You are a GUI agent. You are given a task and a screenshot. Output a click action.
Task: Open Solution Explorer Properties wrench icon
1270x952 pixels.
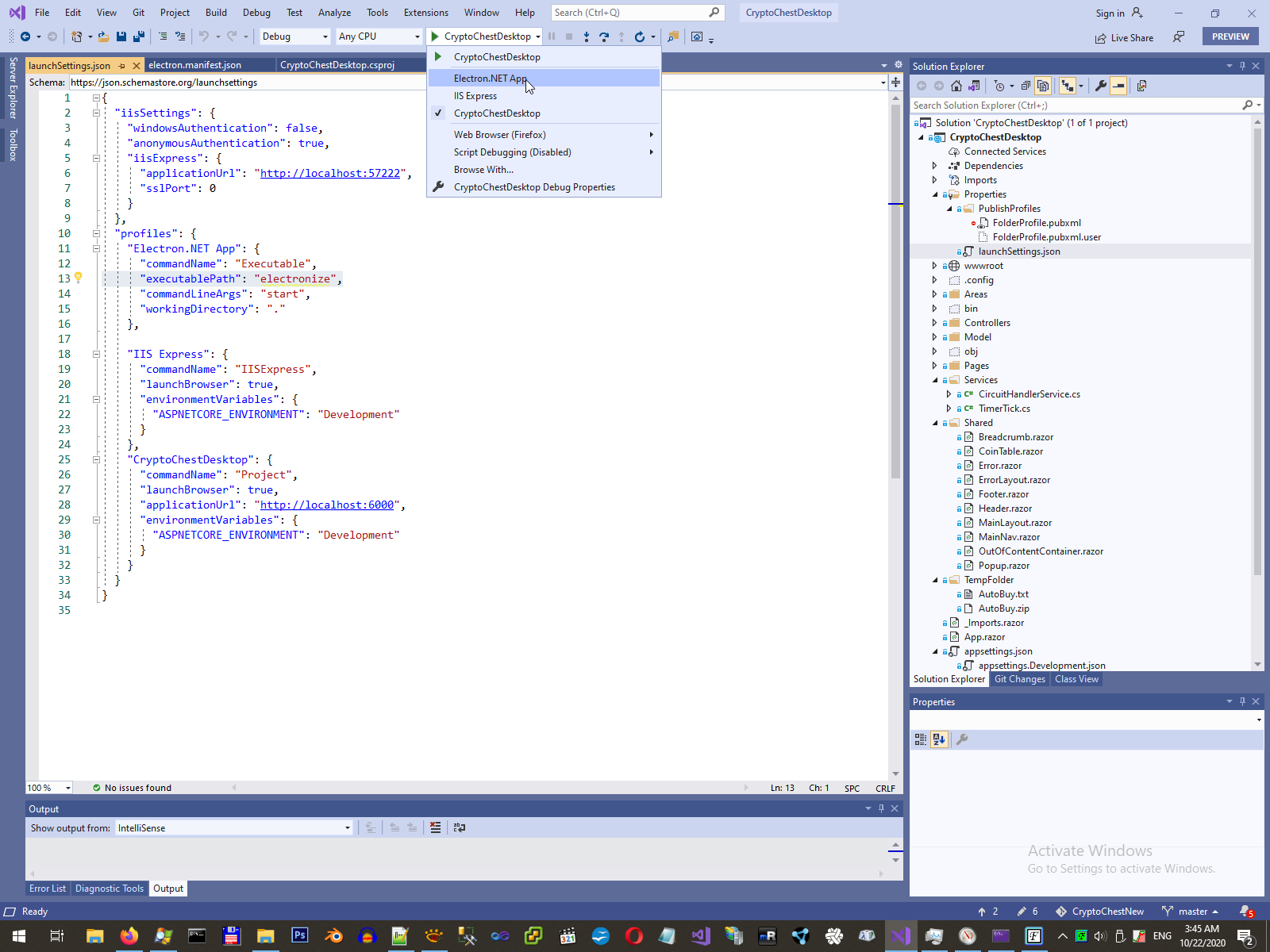[1100, 86]
